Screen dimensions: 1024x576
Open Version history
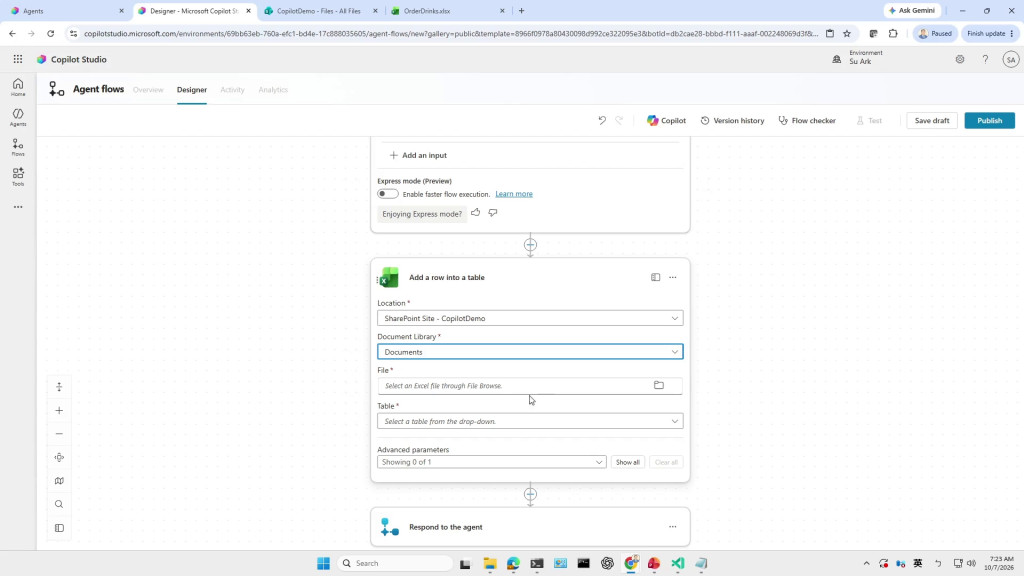[x=732, y=120]
